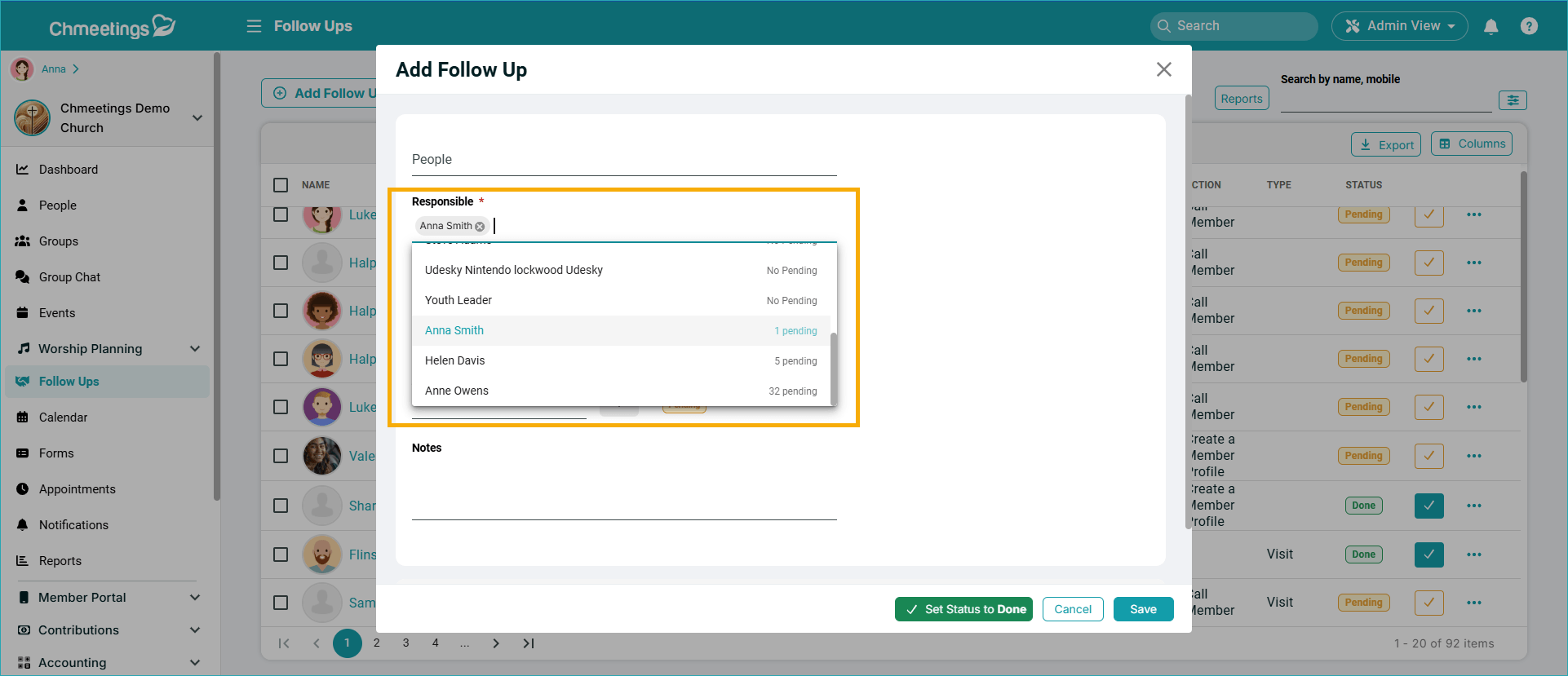Check the row checkbox for Sam
1568x676 pixels.
tap(281, 603)
